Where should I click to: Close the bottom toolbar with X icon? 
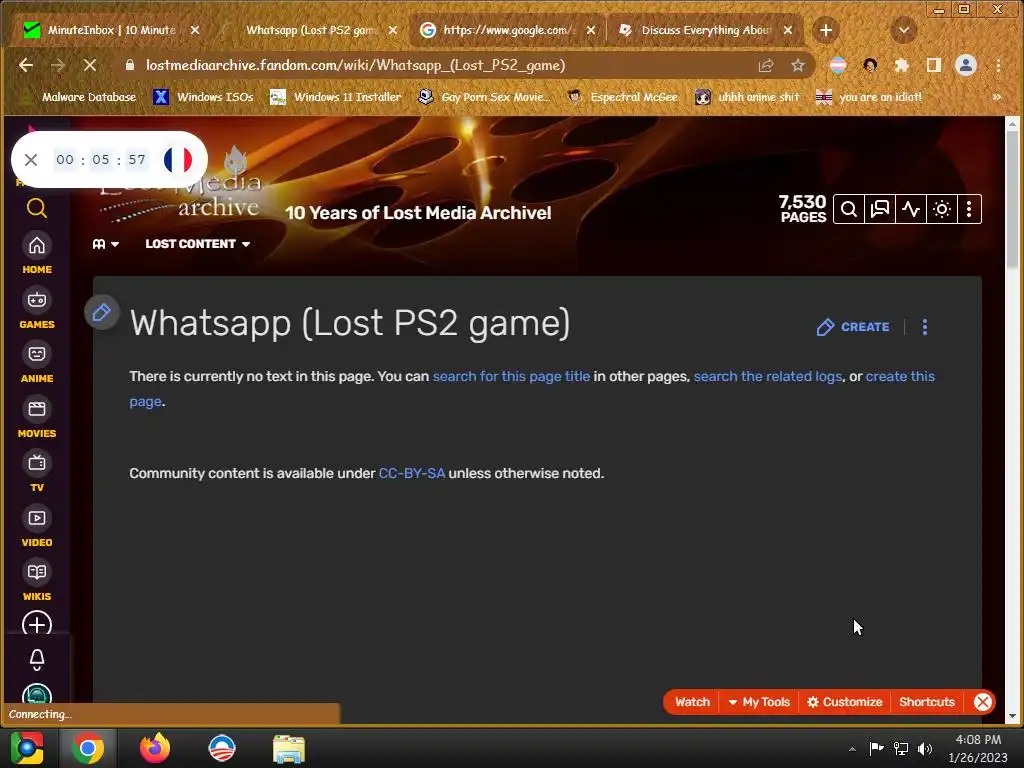tap(983, 702)
